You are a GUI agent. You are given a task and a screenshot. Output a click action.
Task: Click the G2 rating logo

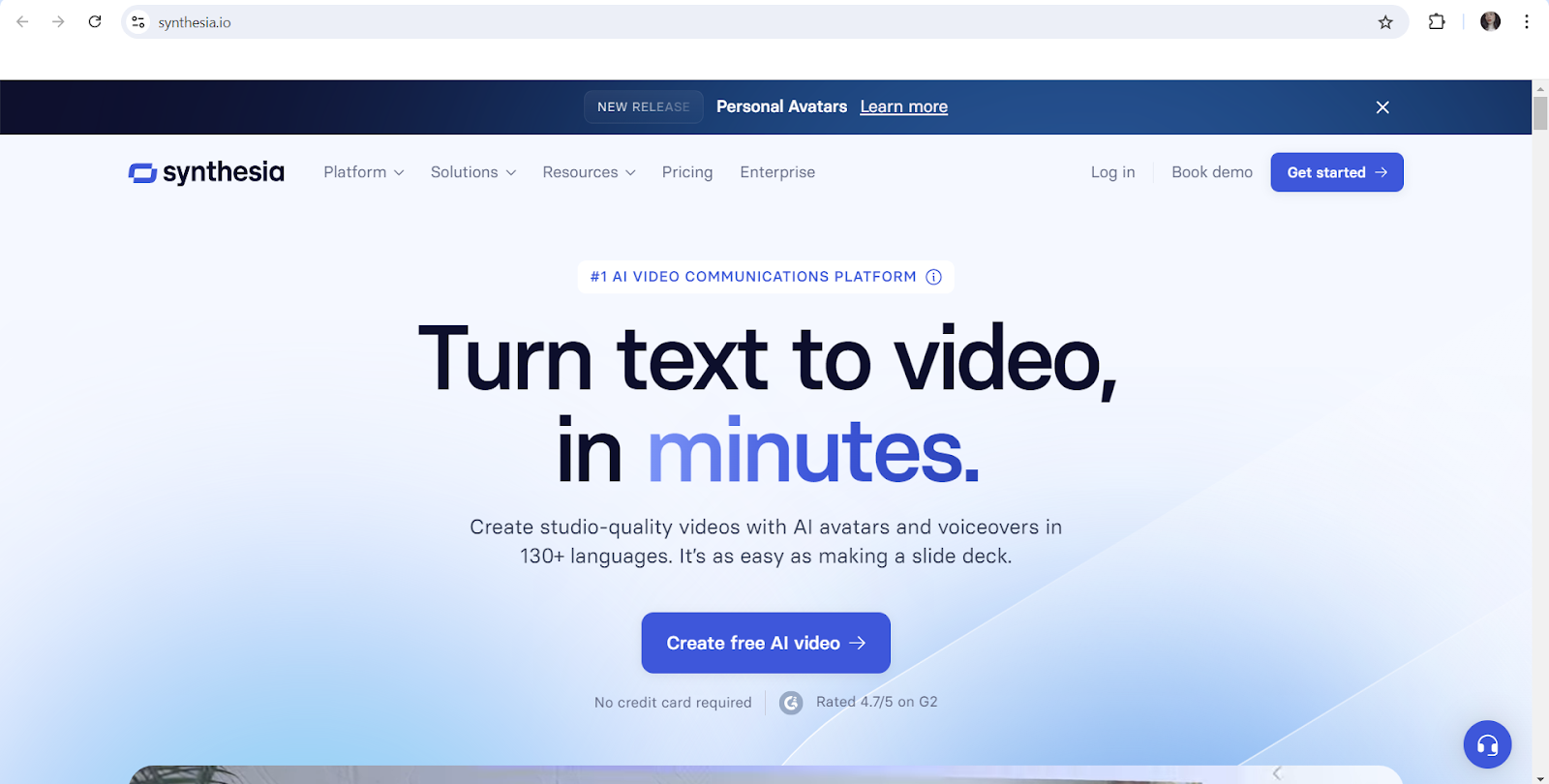pos(791,703)
